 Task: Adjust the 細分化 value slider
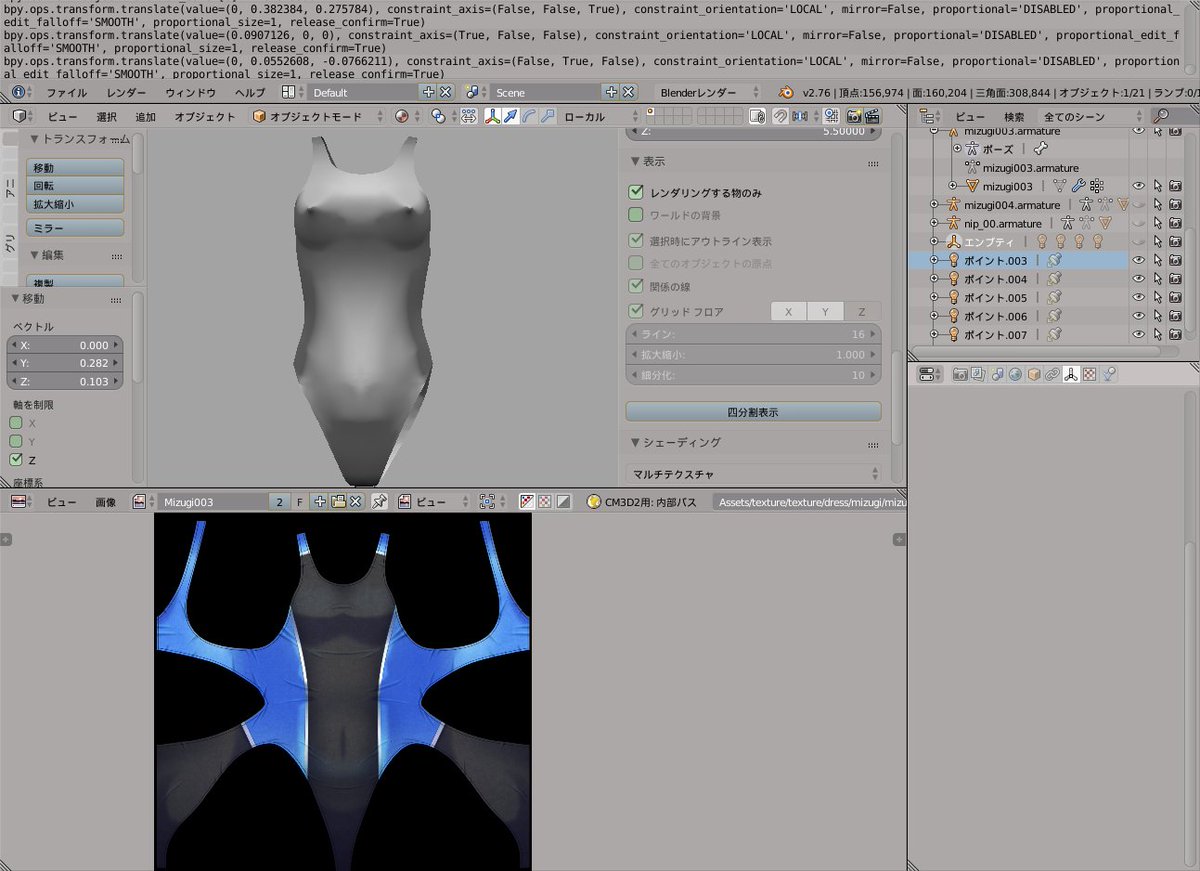[754, 375]
